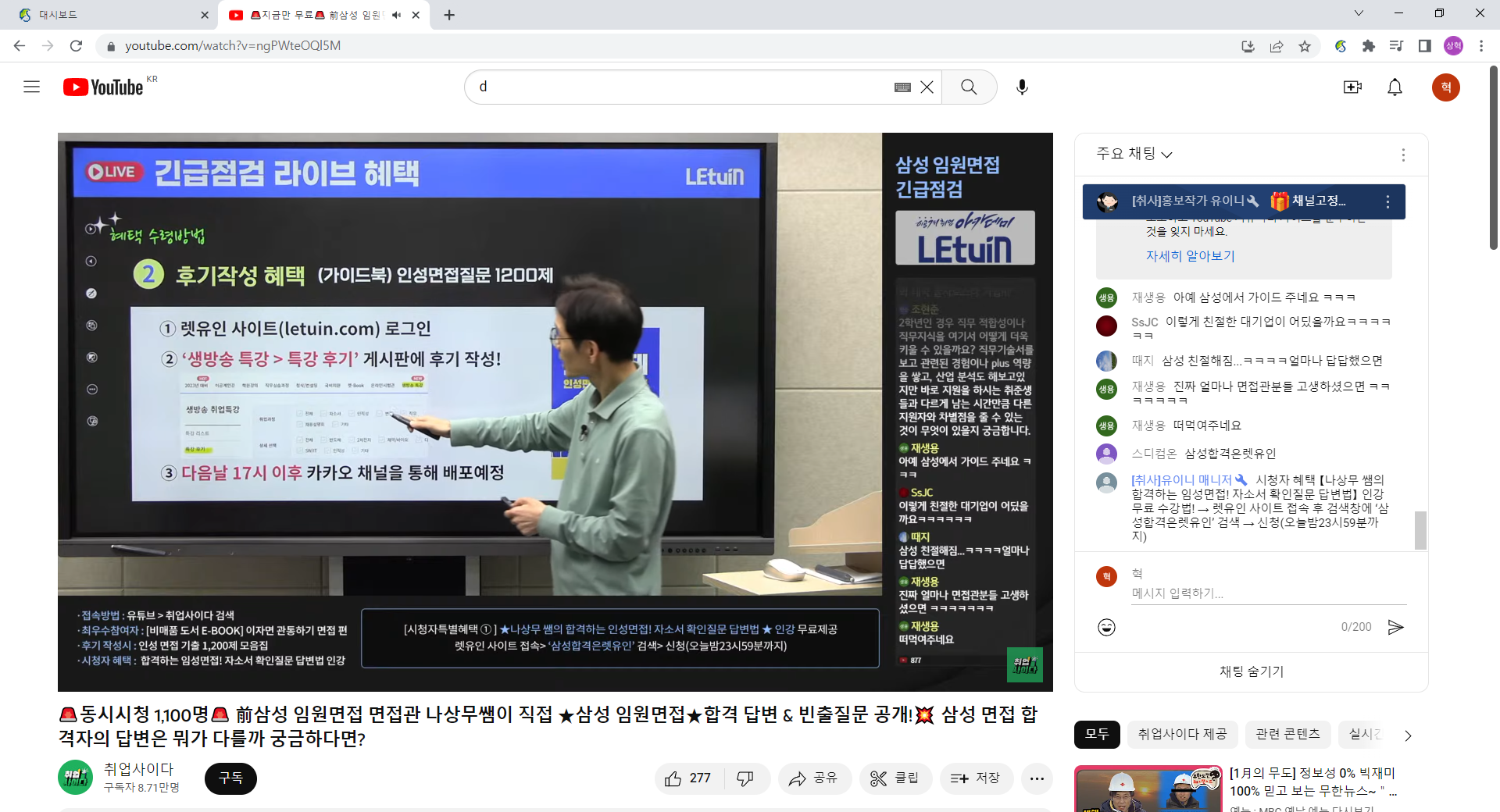Open the notifications bell
This screenshot has height=812, width=1500.
click(x=1395, y=87)
